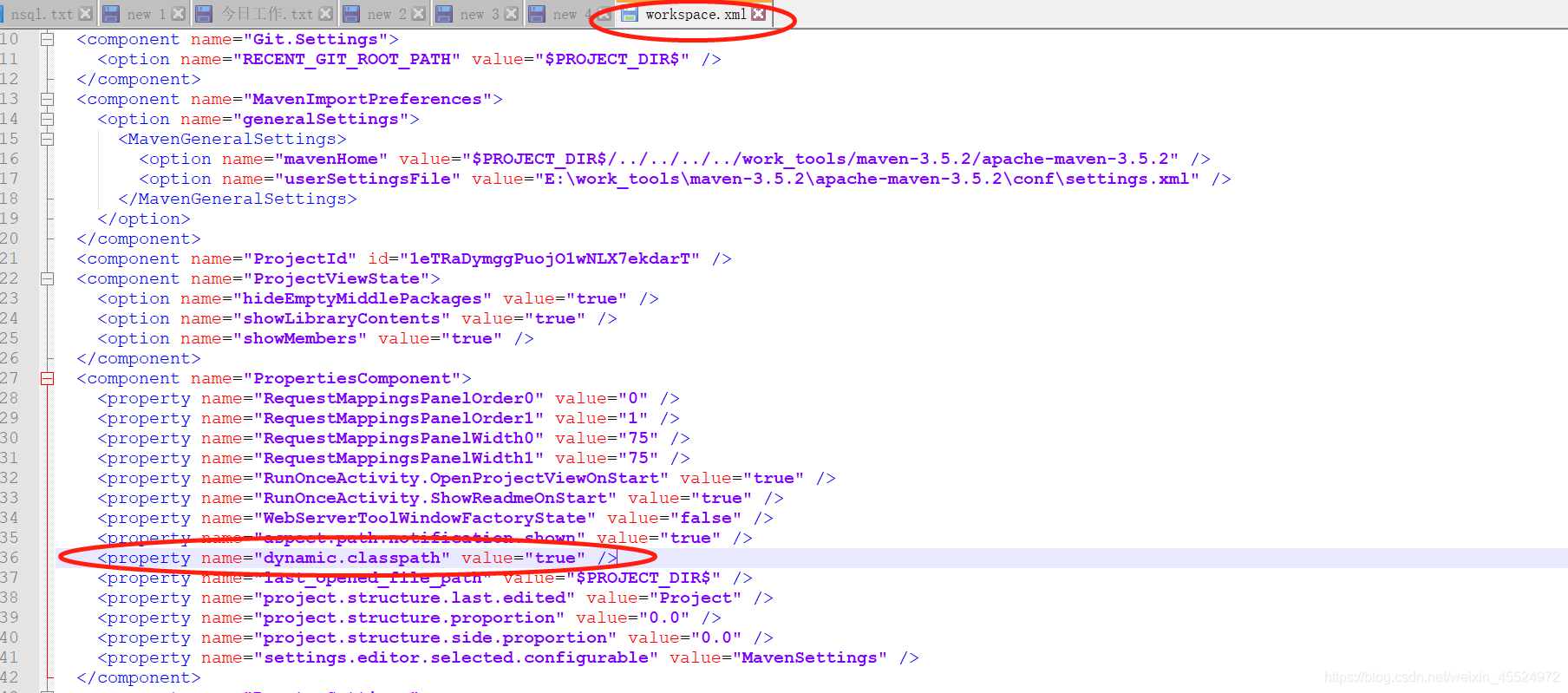Close the new 2 tab
The image size is (1568, 693).
(418, 14)
